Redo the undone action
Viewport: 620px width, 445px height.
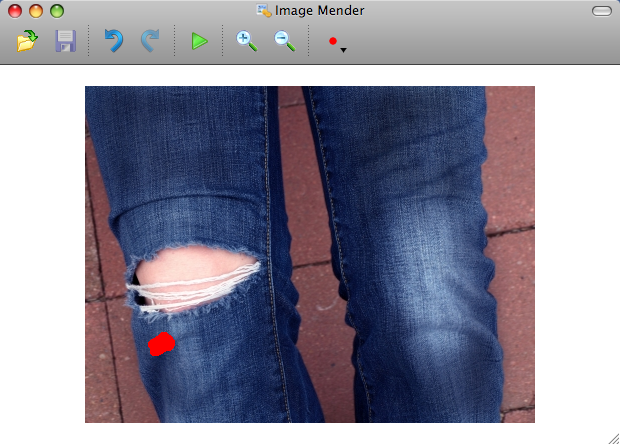pos(150,41)
